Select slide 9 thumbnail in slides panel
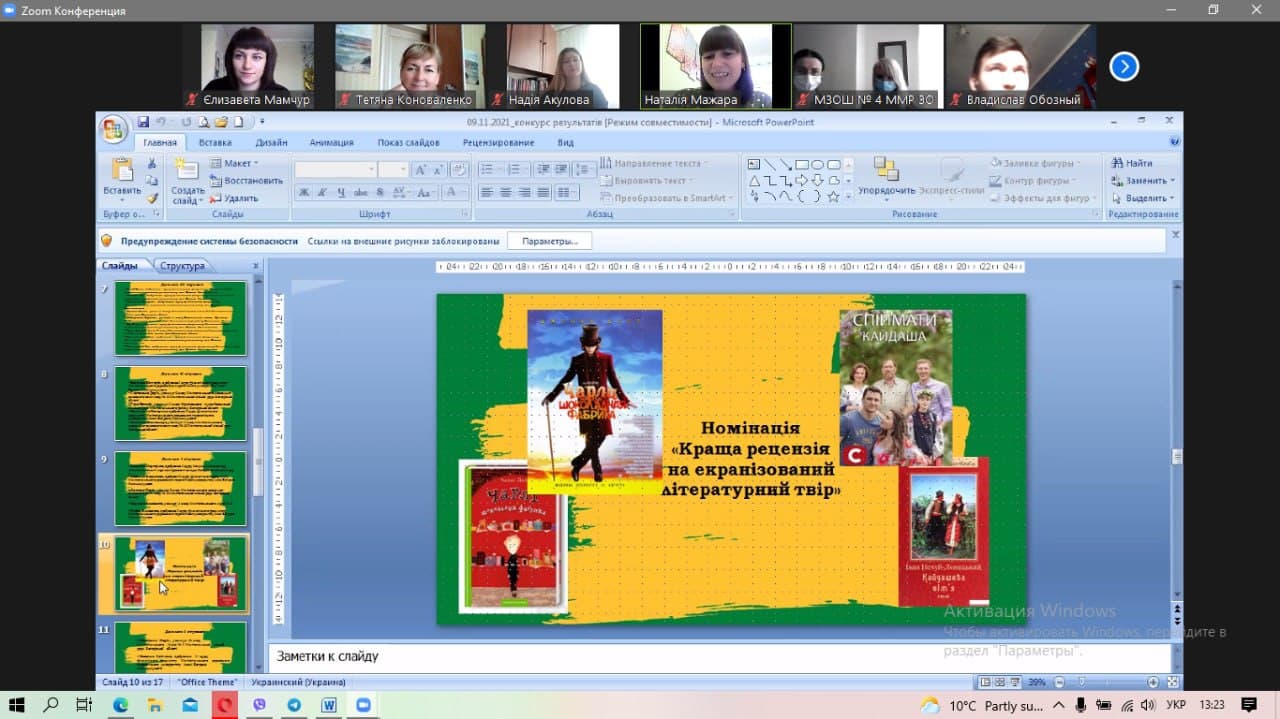 [x=180, y=488]
